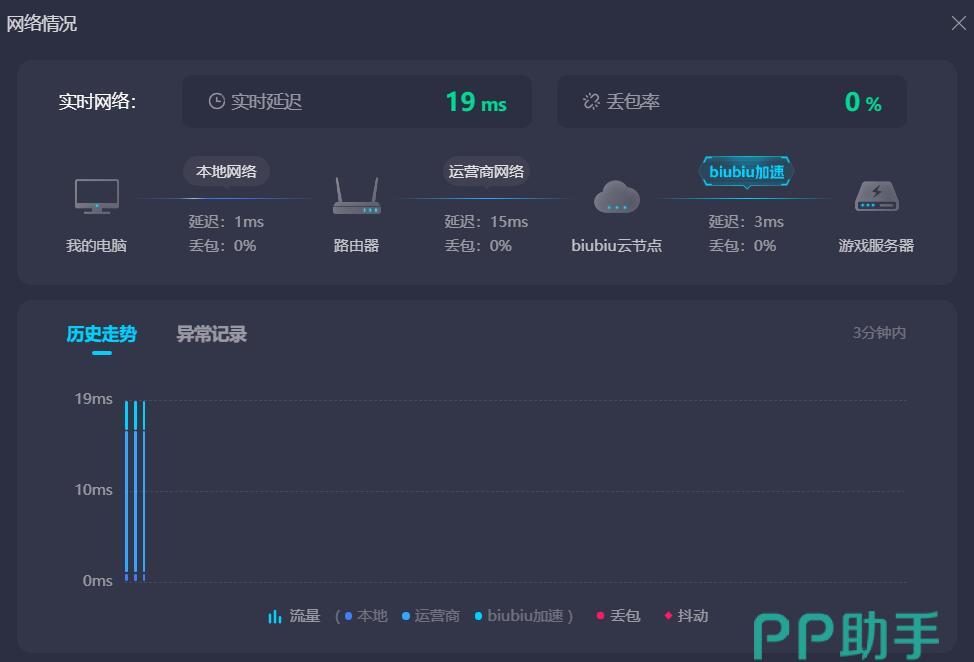This screenshot has width=974, height=662.
Task: Click the 我的电脑 label
Action: (x=96, y=246)
